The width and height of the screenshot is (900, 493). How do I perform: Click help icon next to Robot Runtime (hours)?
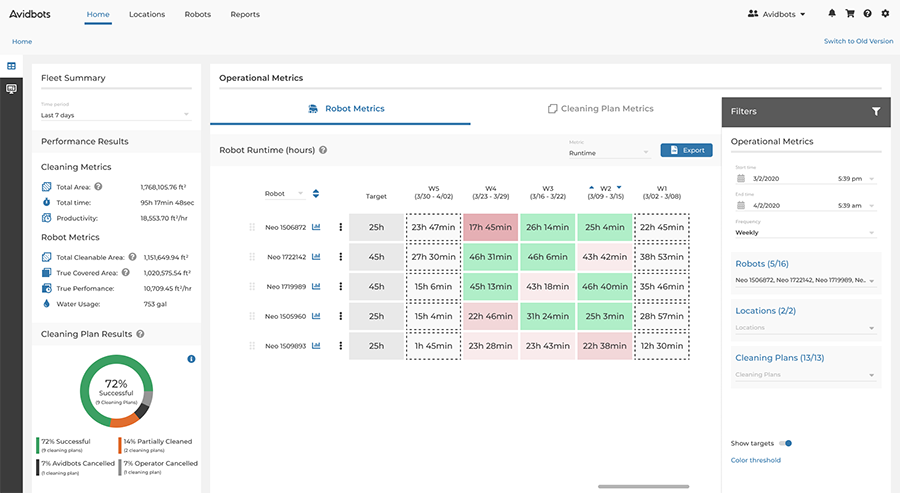pyautogui.click(x=323, y=150)
